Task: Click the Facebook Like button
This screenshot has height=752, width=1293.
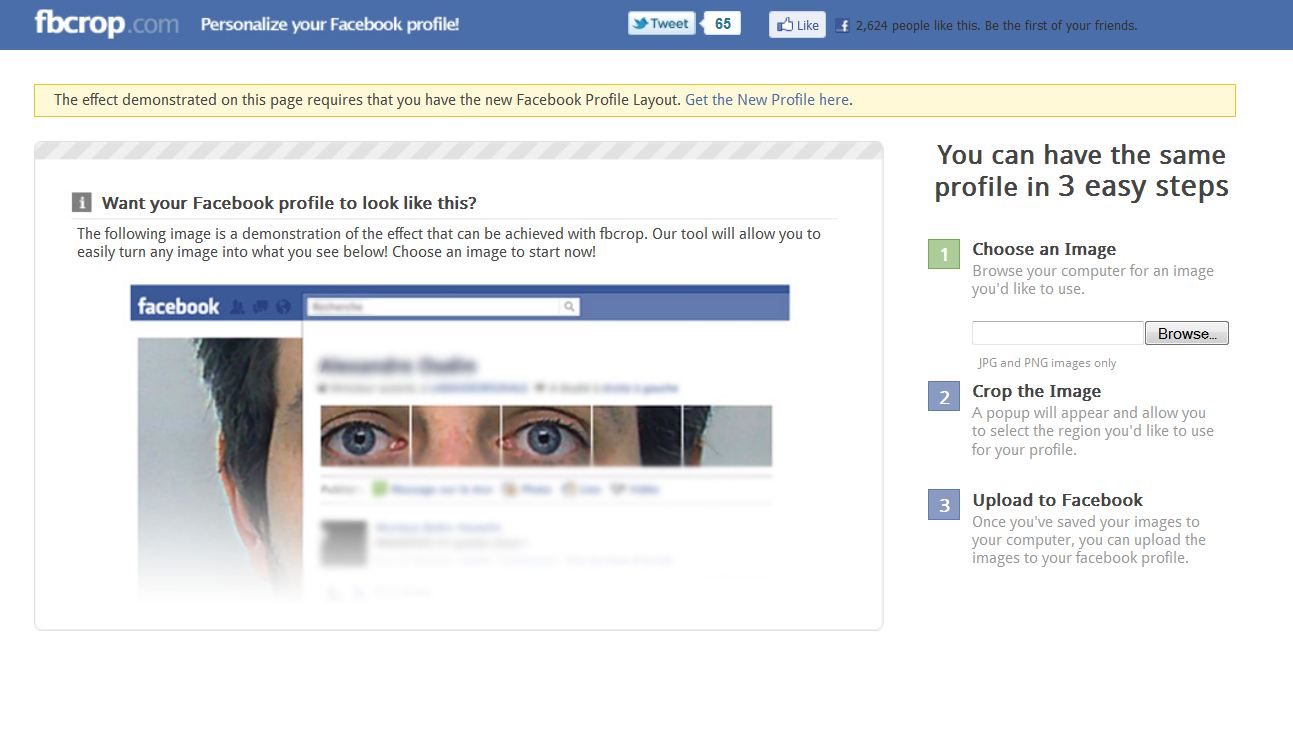Action: click(x=797, y=25)
